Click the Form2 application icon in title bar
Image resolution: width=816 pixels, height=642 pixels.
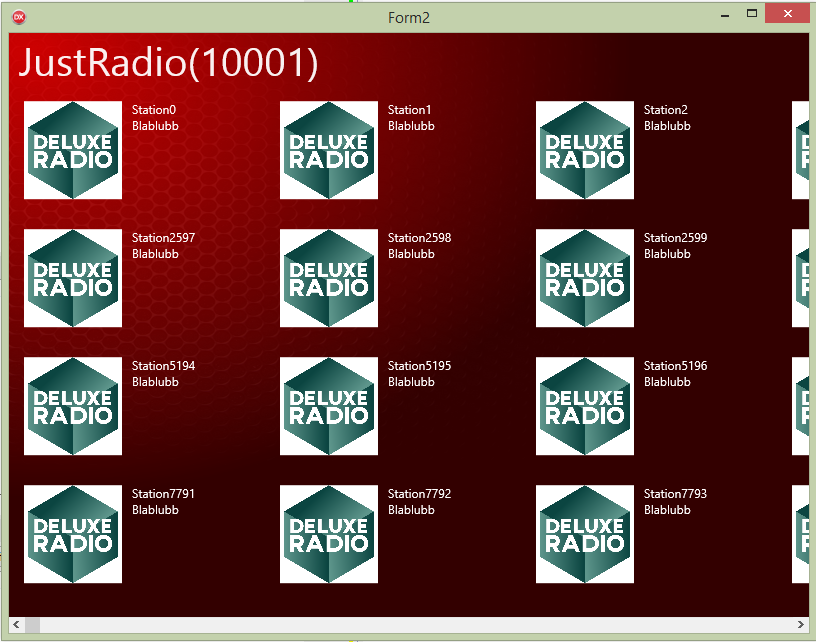point(18,17)
